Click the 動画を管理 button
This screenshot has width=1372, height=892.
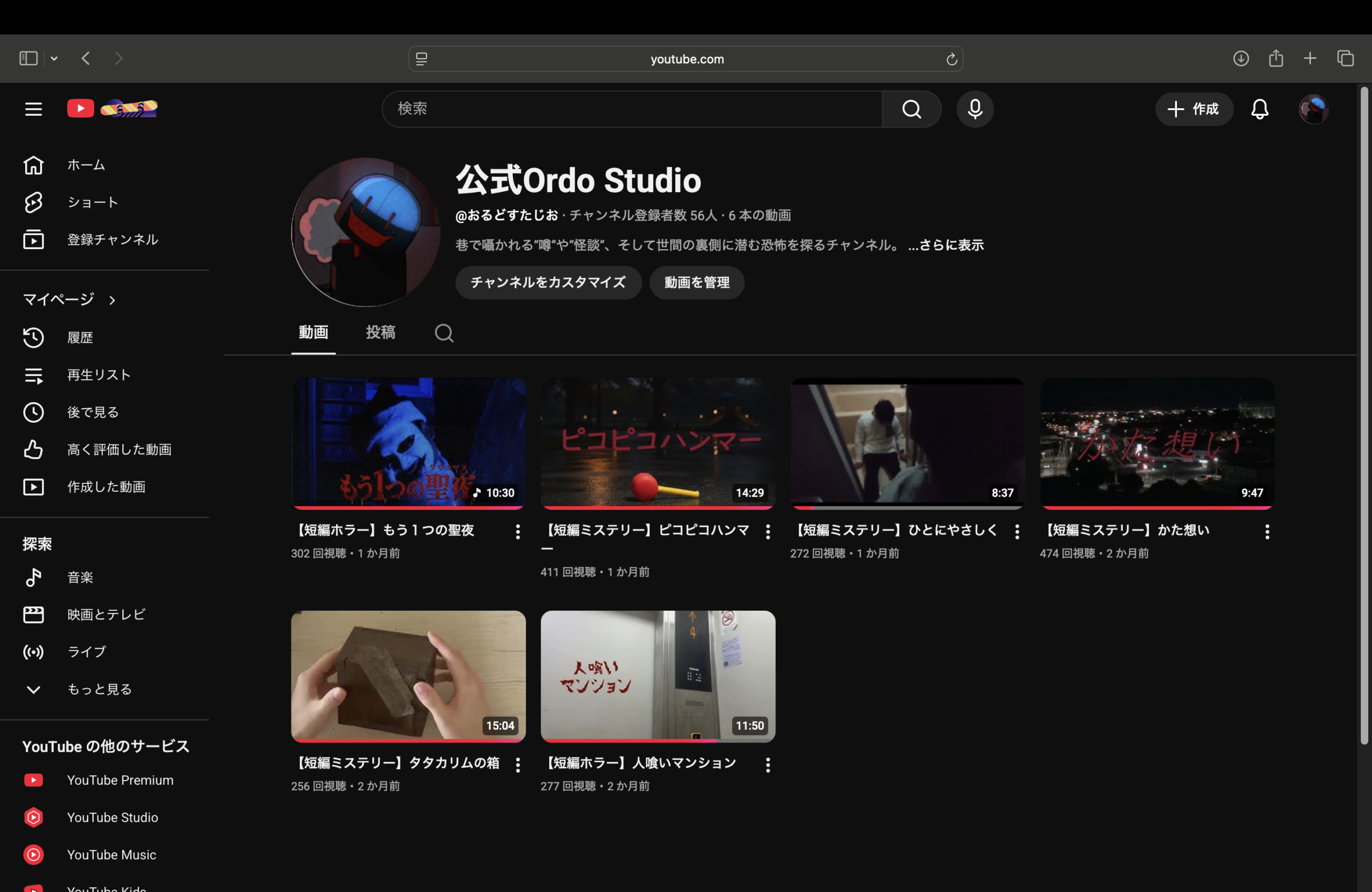coord(696,282)
